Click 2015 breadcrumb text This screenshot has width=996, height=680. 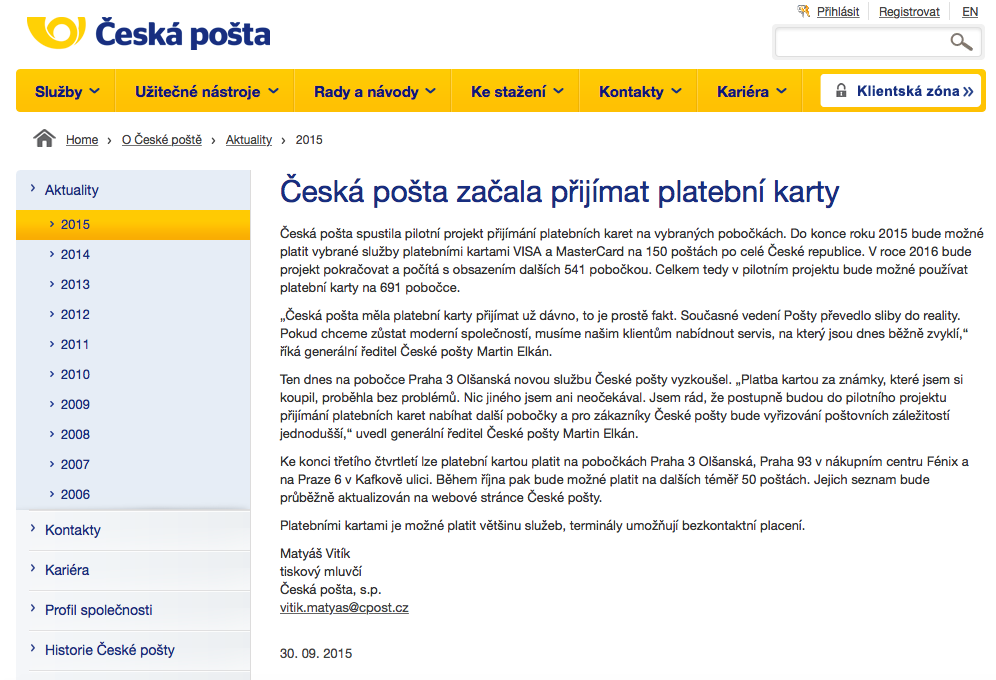tap(309, 140)
